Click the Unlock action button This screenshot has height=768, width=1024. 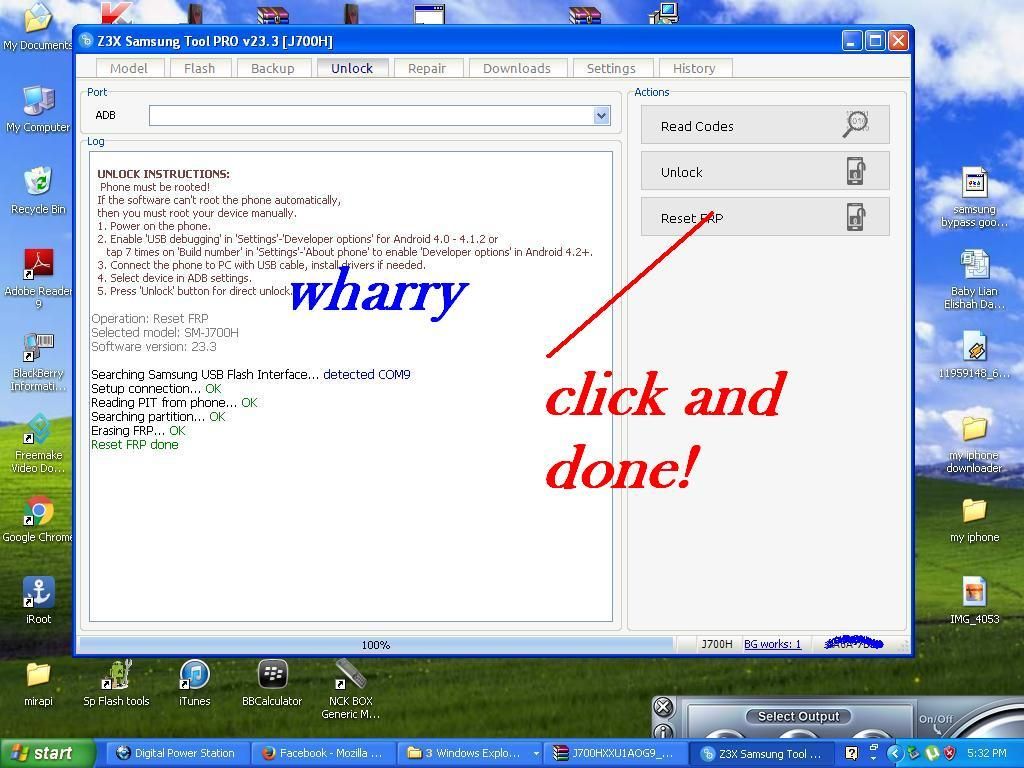pos(764,172)
